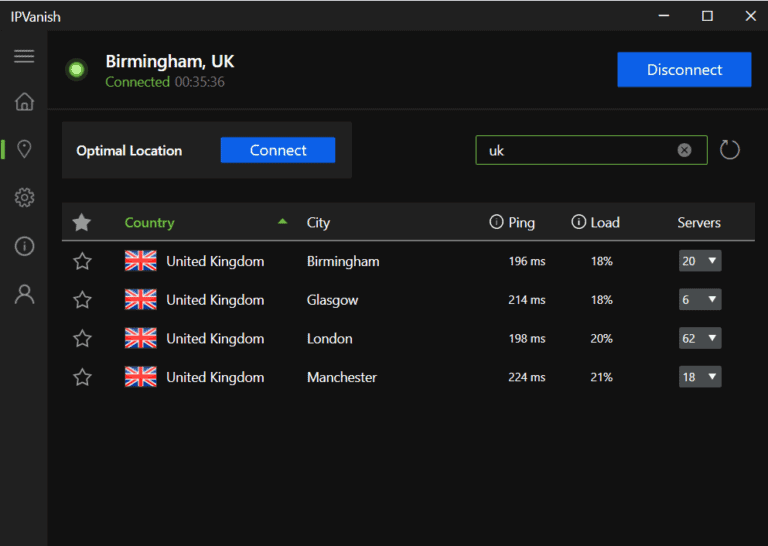Open the Info icon in the sidebar
Screen dimensions: 768x546
[x=24, y=246]
